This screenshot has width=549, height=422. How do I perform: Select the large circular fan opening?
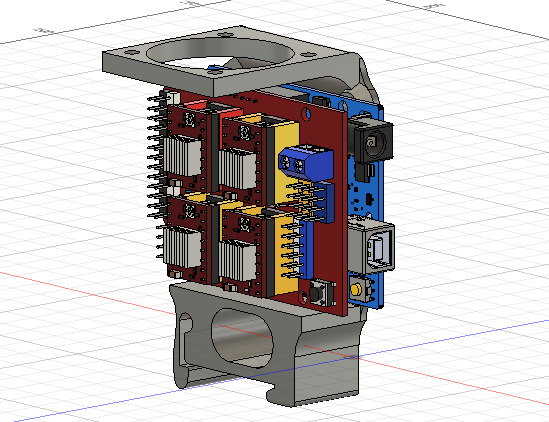[x=220, y=53]
